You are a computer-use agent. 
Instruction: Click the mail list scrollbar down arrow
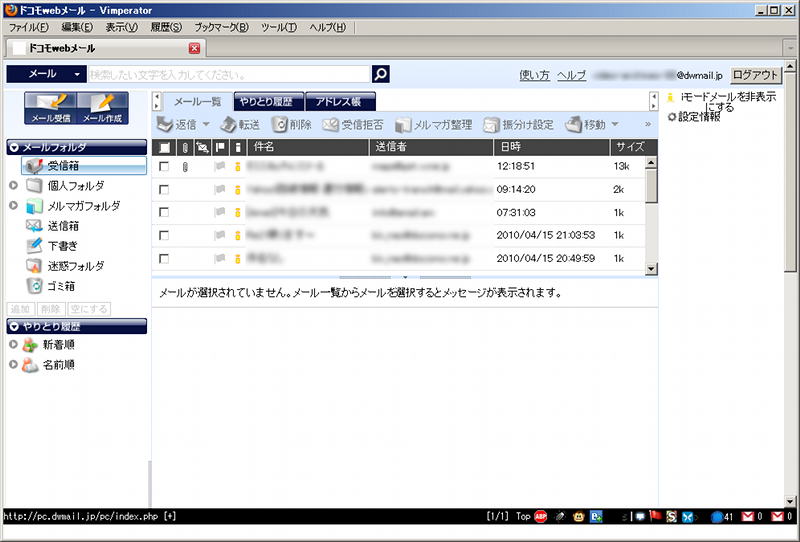tap(651, 269)
